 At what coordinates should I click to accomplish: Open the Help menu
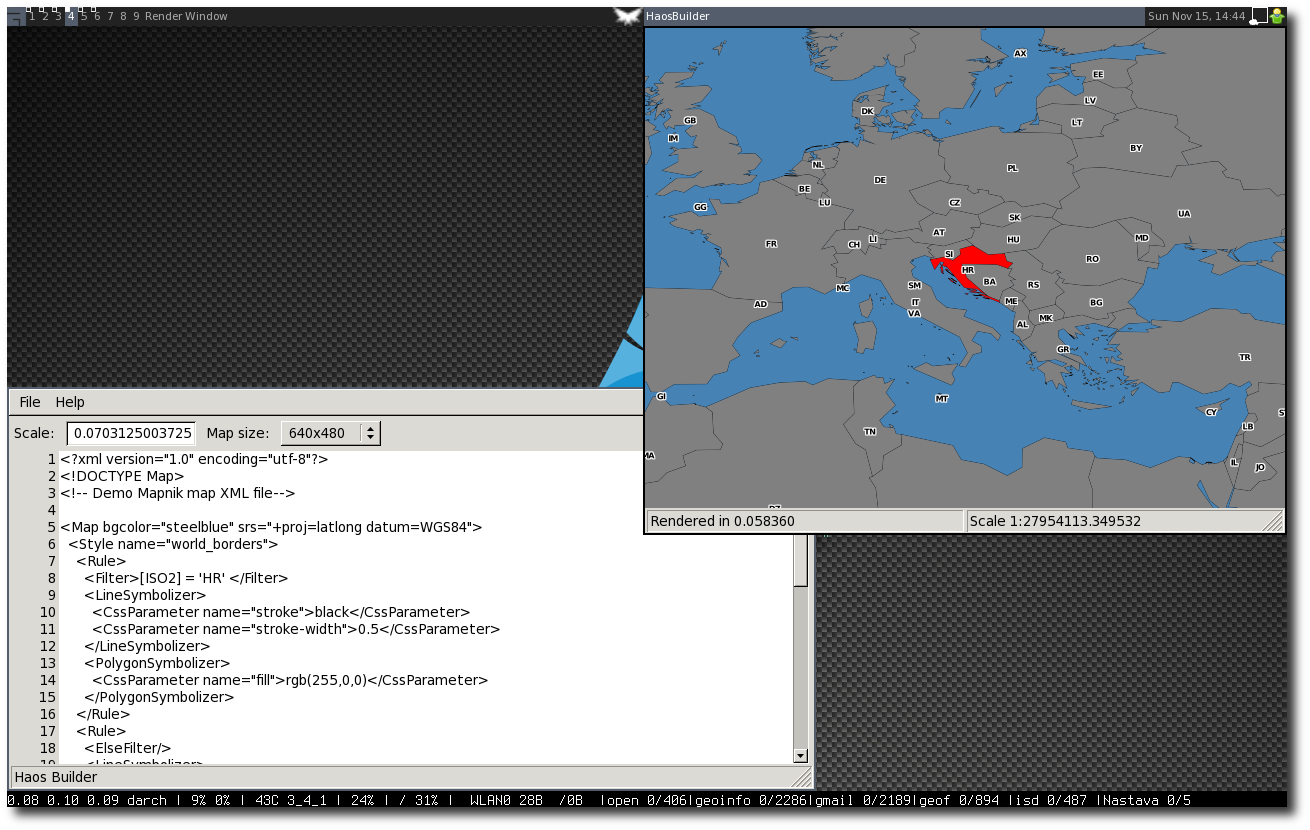pyautogui.click(x=70, y=402)
